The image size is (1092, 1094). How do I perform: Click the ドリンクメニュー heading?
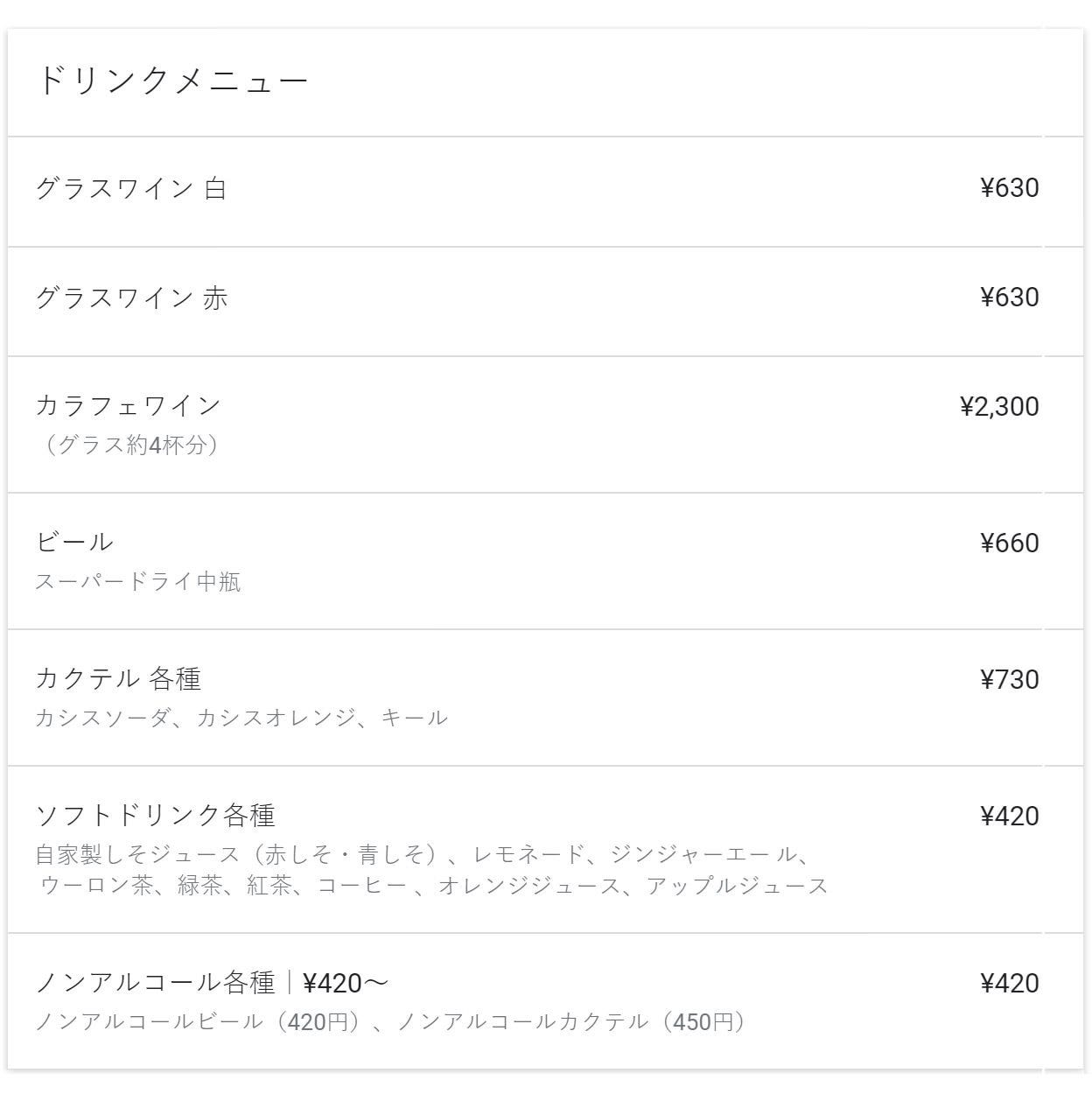[172, 81]
